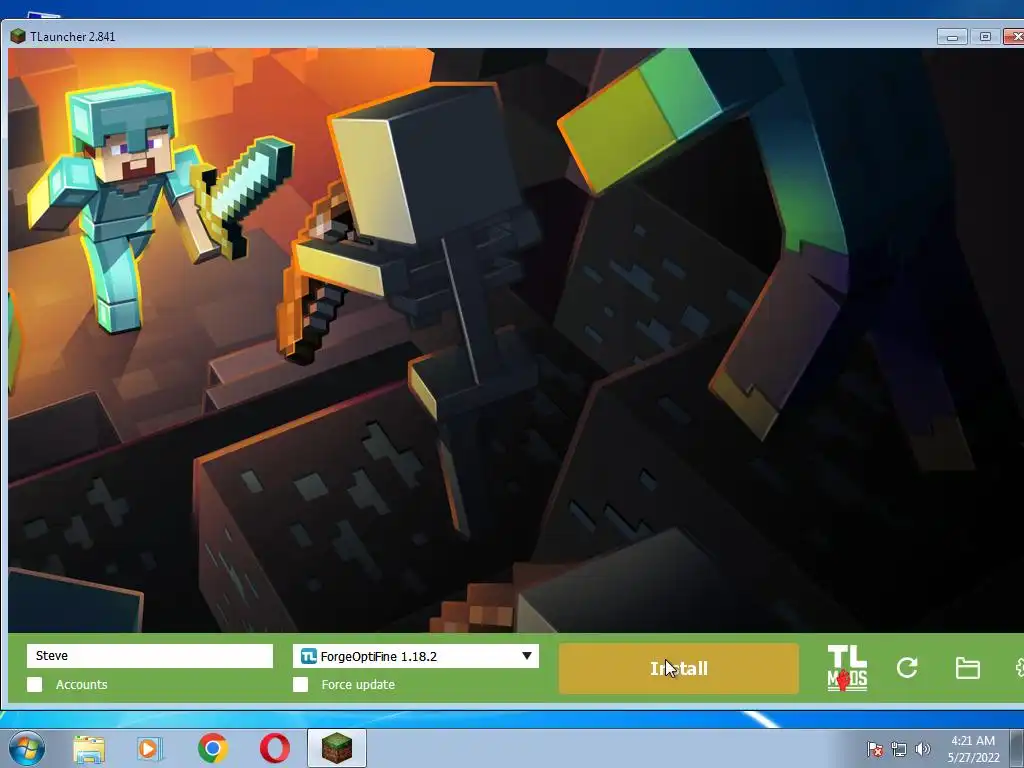Click the Action Center flag tray icon
This screenshot has width=1024, height=768.
click(x=875, y=749)
